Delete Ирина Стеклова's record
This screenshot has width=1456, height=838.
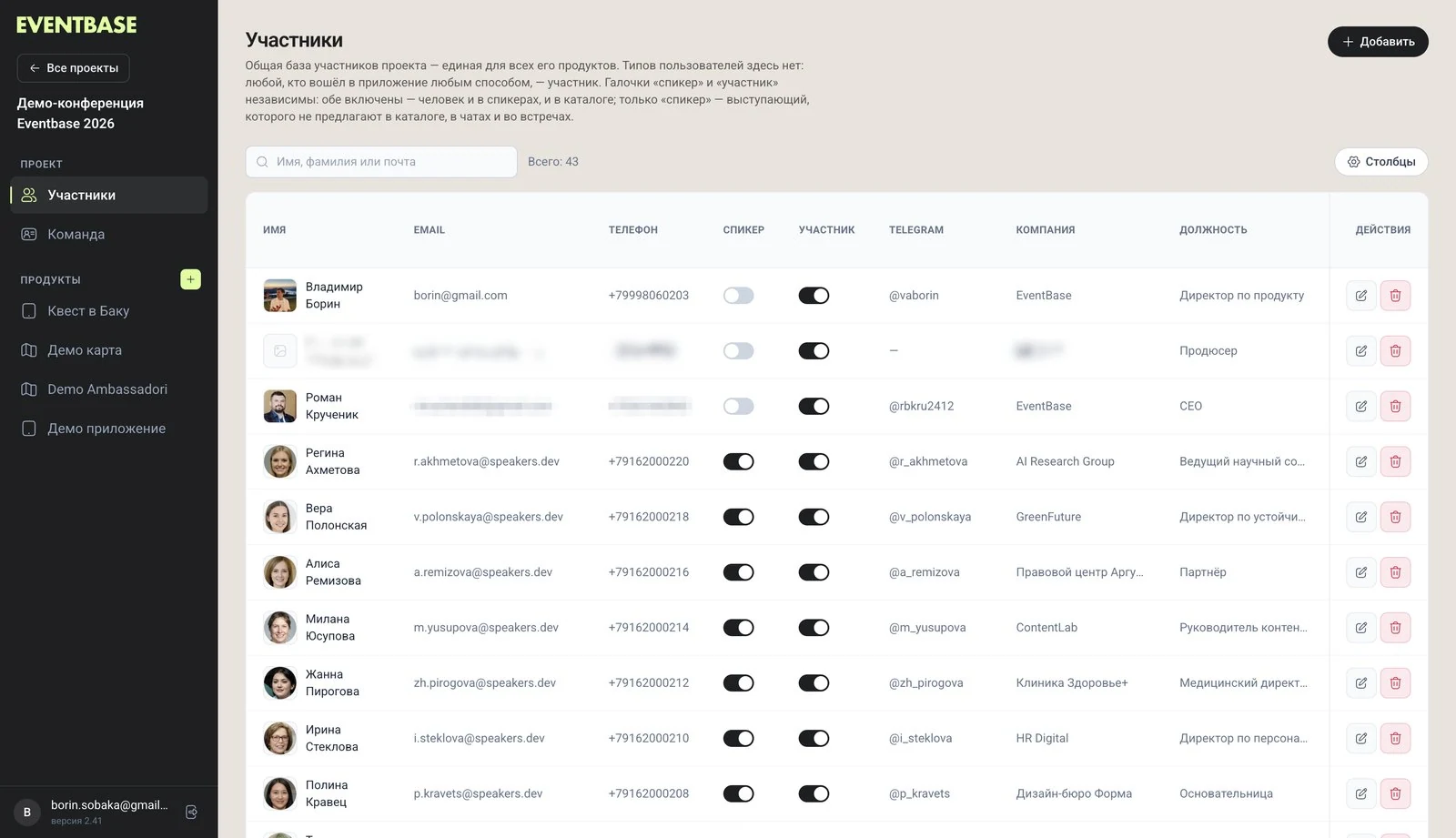click(x=1395, y=738)
